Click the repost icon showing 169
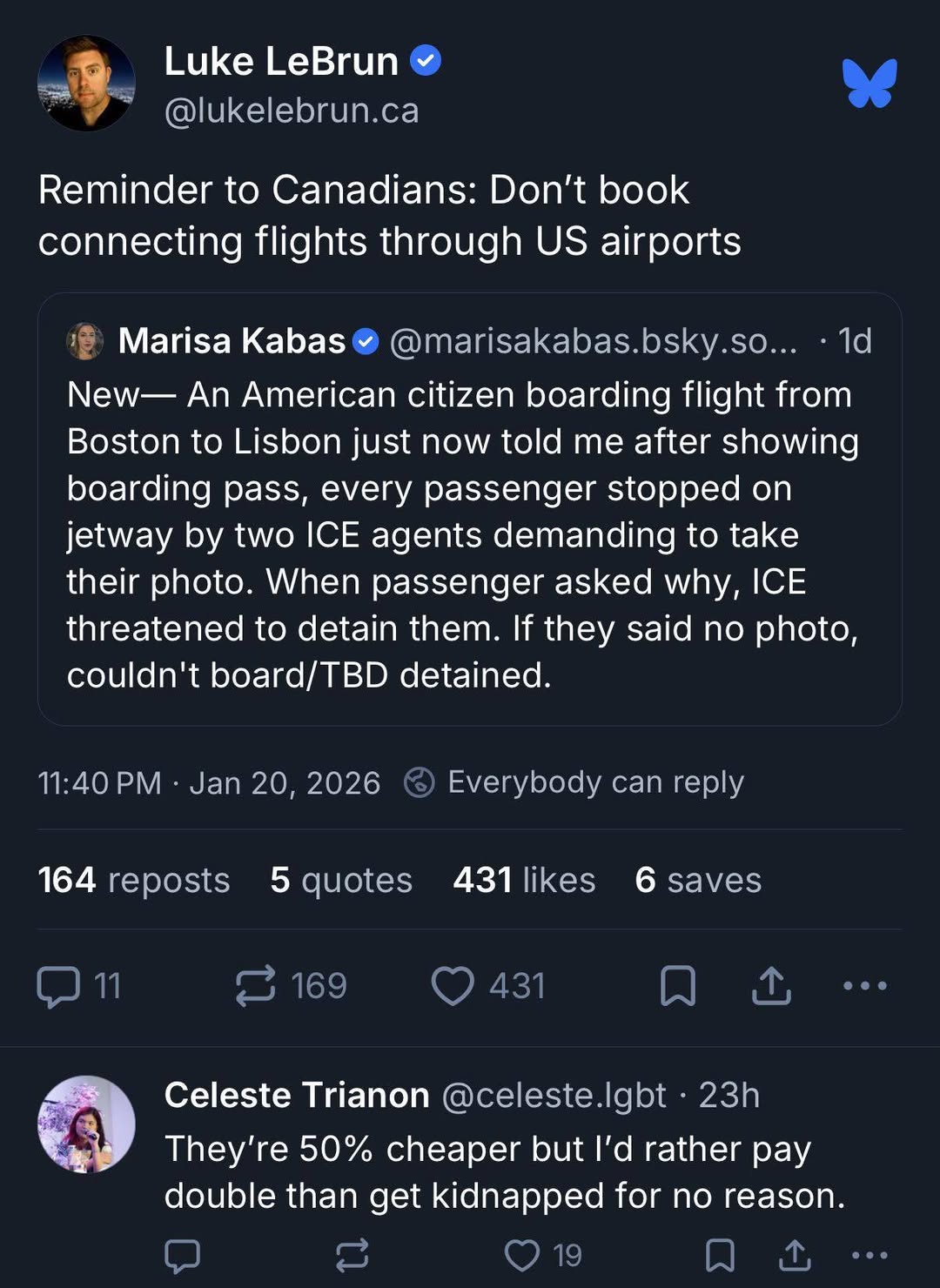This screenshot has height=1288, width=940. (x=253, y=985)
